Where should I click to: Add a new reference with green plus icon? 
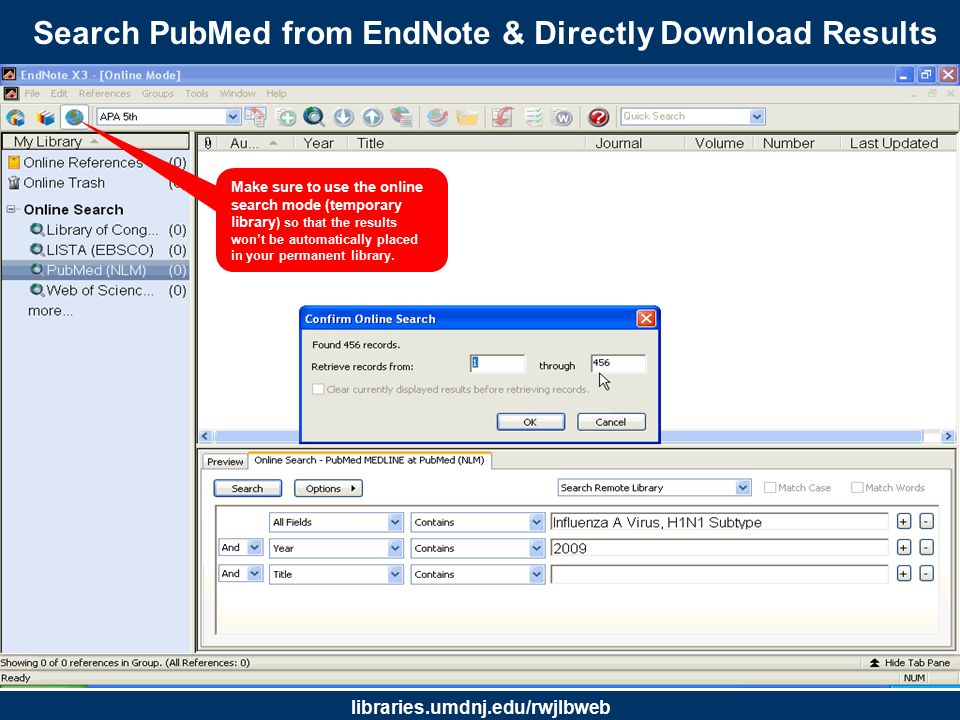(x=285, y=117)
